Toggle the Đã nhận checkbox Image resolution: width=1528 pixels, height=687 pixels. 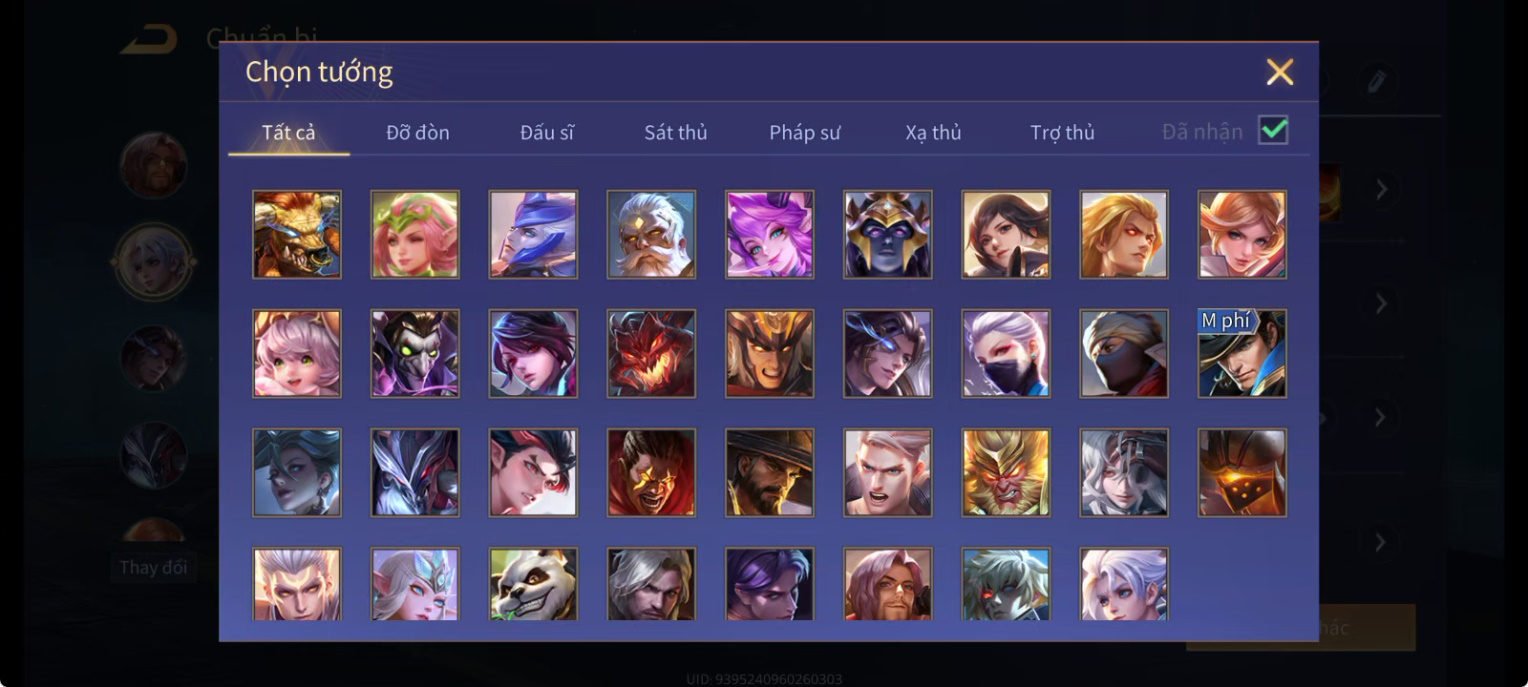click(1272, 130)
